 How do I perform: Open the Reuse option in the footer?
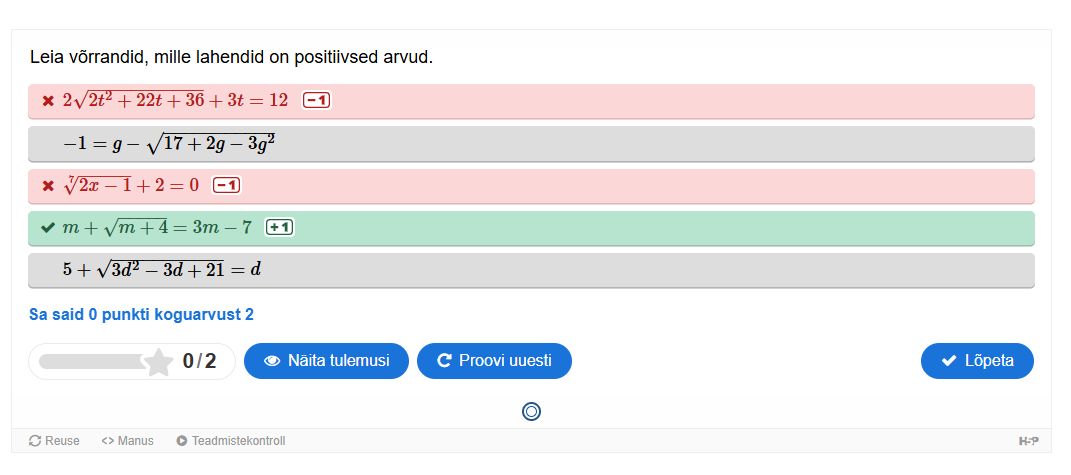(54, 441)
